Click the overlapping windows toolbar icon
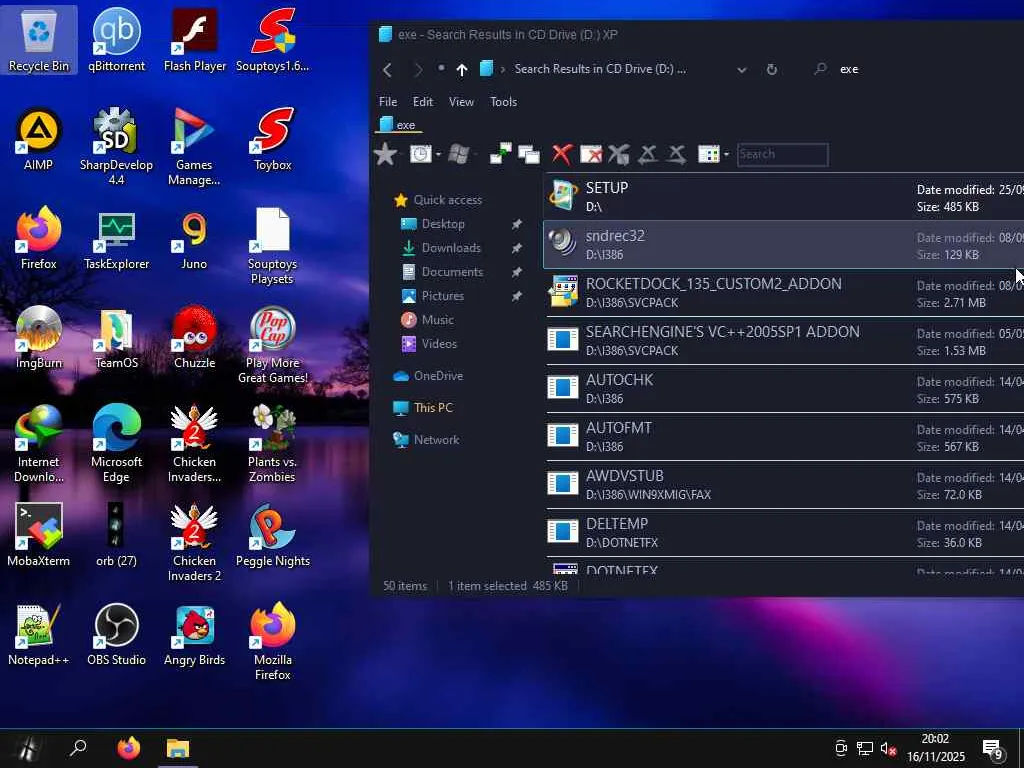 pos(528,155)
